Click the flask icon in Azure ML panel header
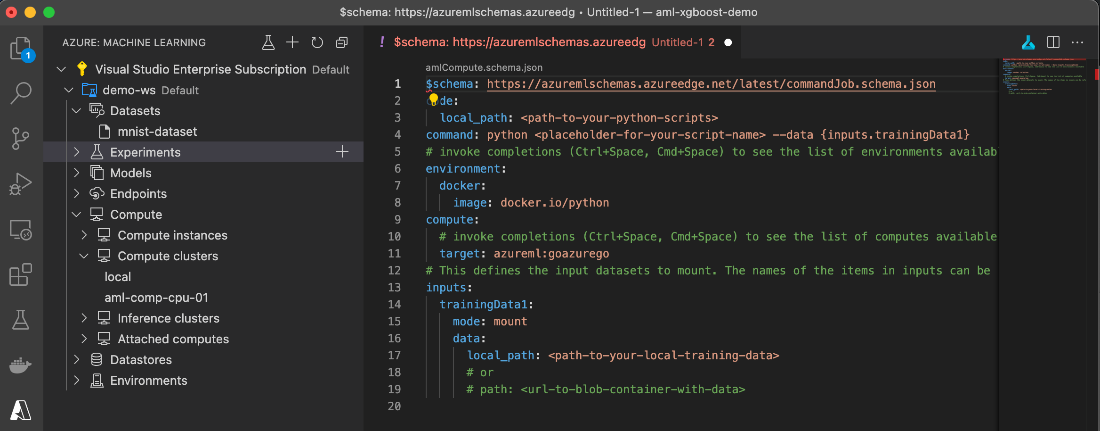 (x=268, y=43)
